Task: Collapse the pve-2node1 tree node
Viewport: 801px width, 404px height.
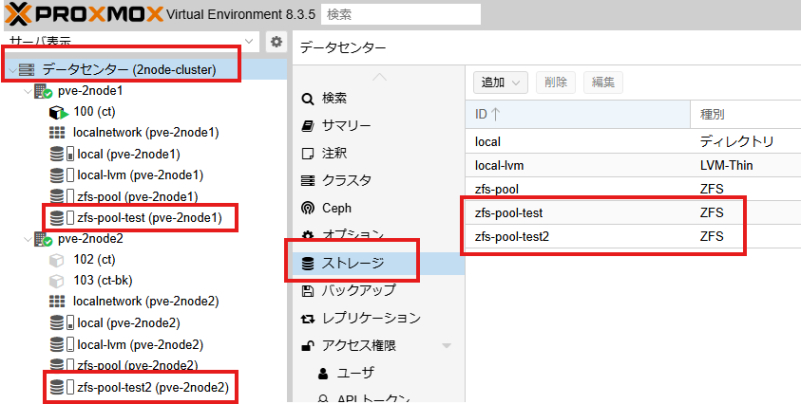Action: tap(28, 92)
